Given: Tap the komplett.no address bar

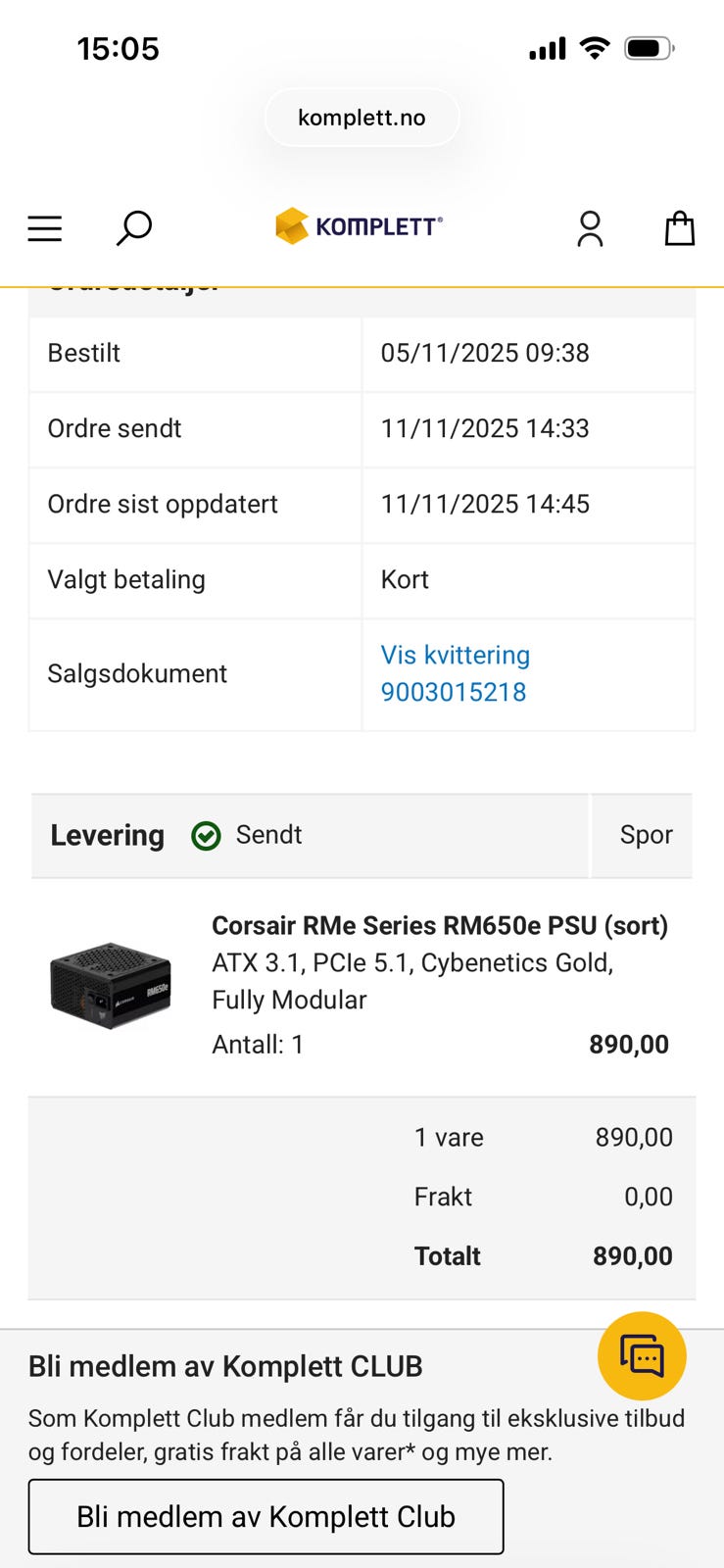Looking at the screenshot, I should pos(362,118).
